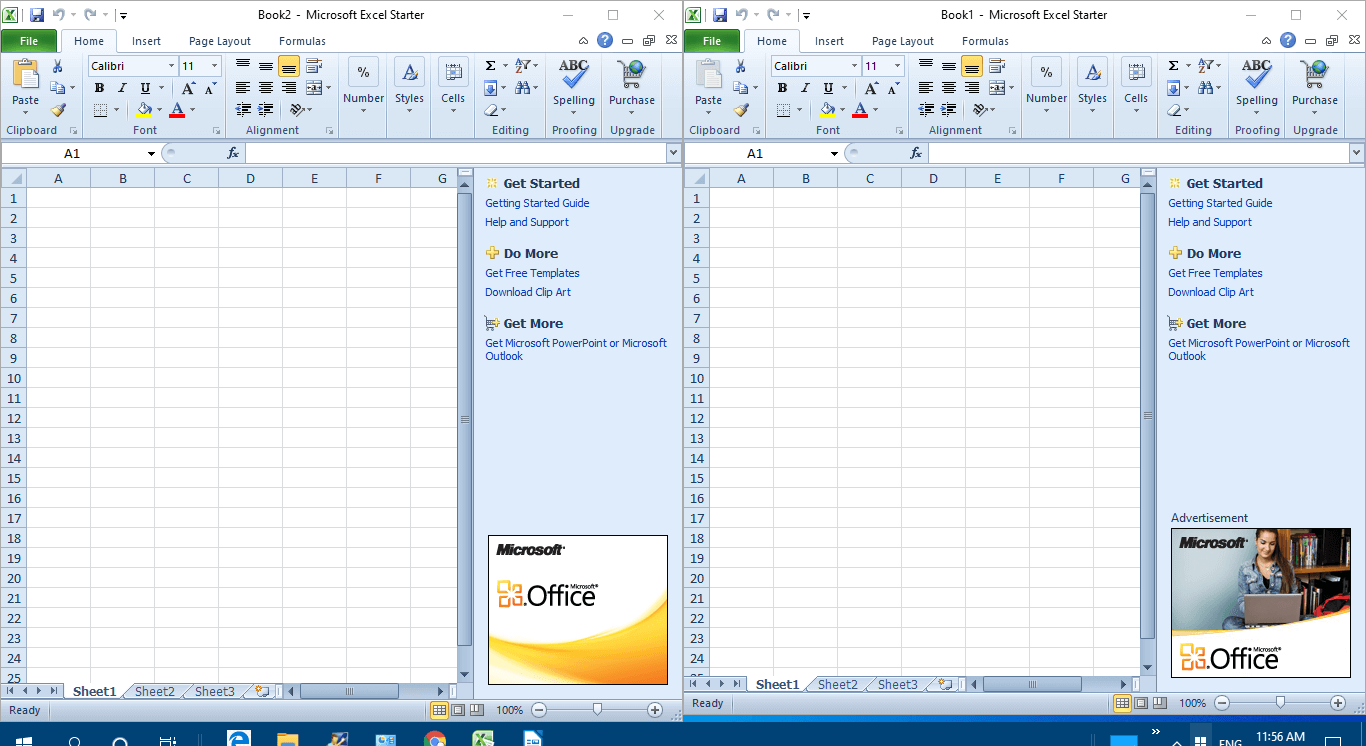The image size is (1366, 746).
Task: Expand the Number group dropdown in Book2
Action: (x=363, y=111)
